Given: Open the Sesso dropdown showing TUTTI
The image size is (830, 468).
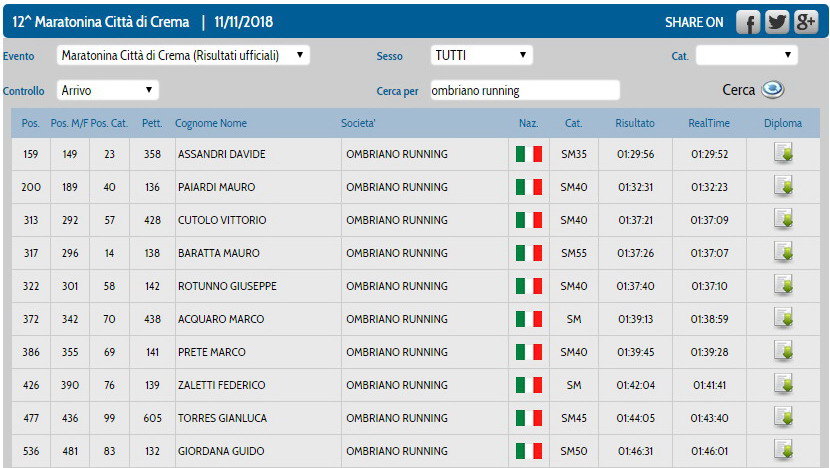Looking at the screenshot, I should pyautogui.click(x=482, y=55).
